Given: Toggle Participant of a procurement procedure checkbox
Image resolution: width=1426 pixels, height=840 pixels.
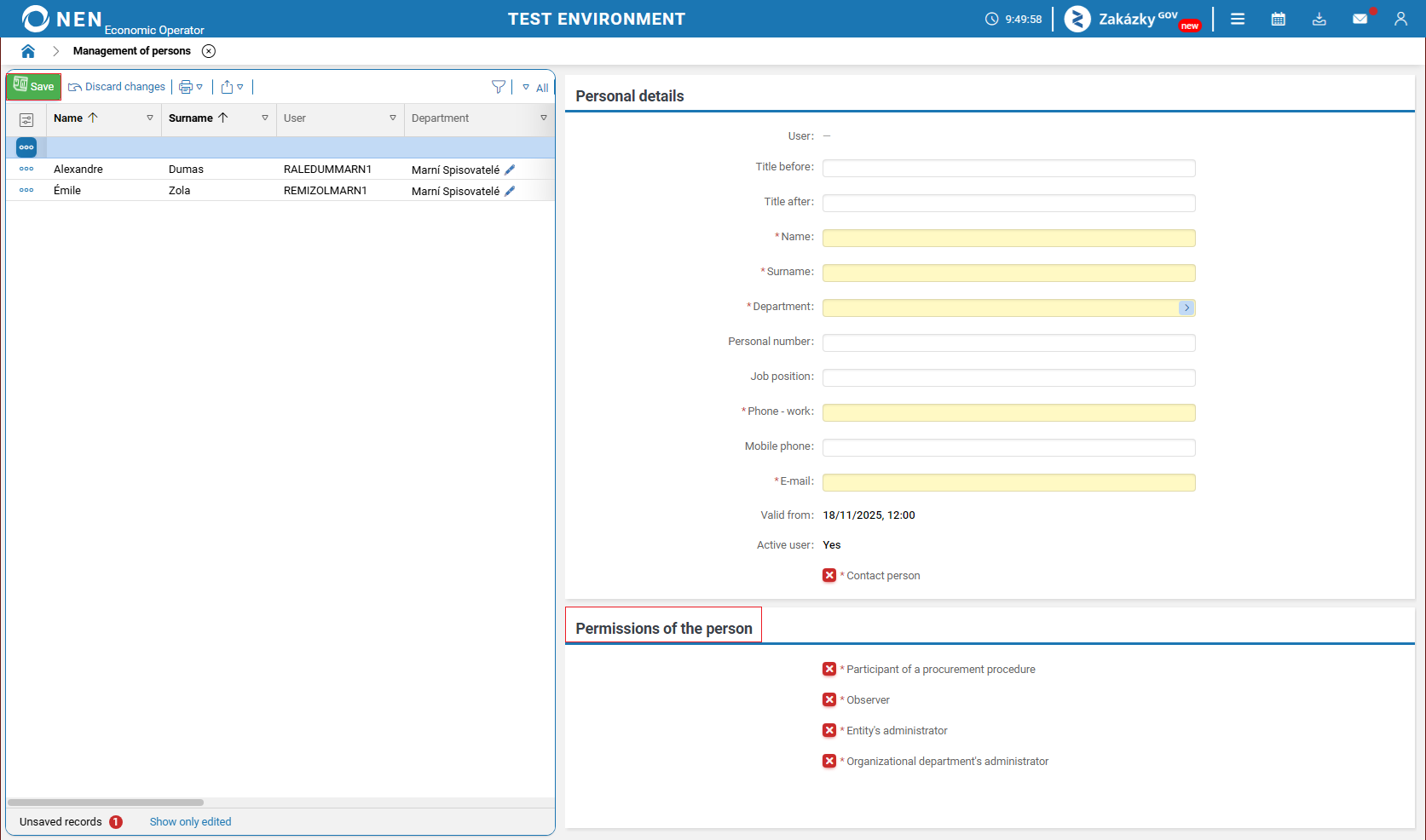Looking at the screenshot, I should click(x=829, y=670).
